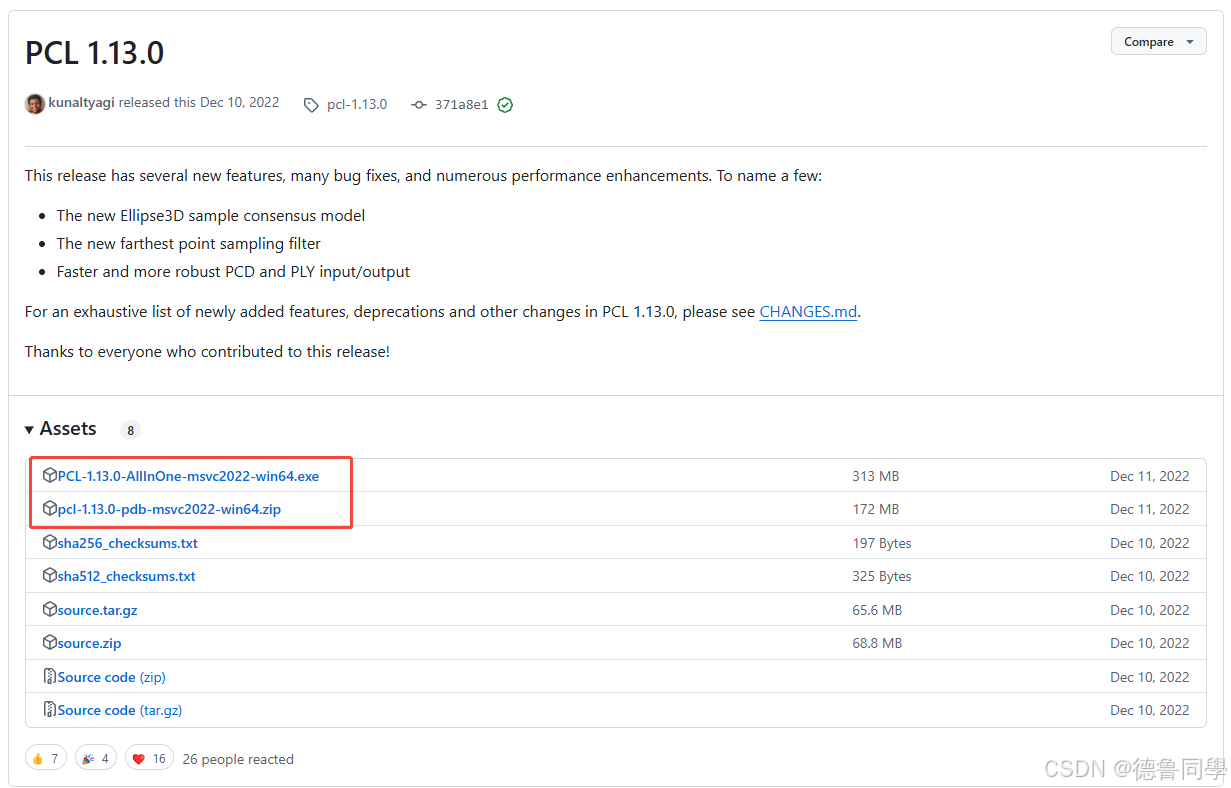The width and height of the screenshot is (1231, 788).
Task: Click the 'PCD and PLY input/output' bullet
Action: pyautogui.click(x=233, y=271)
